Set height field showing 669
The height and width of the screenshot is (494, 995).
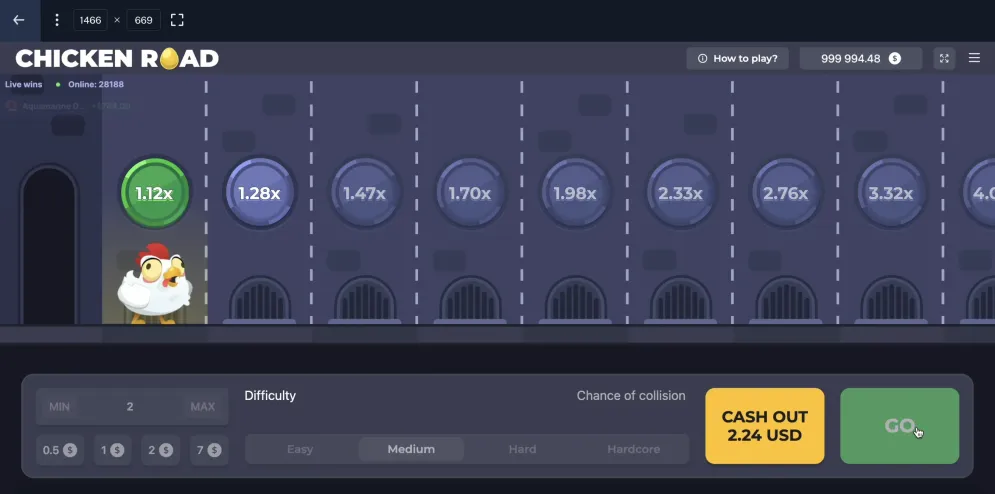(x=143, y=20)
